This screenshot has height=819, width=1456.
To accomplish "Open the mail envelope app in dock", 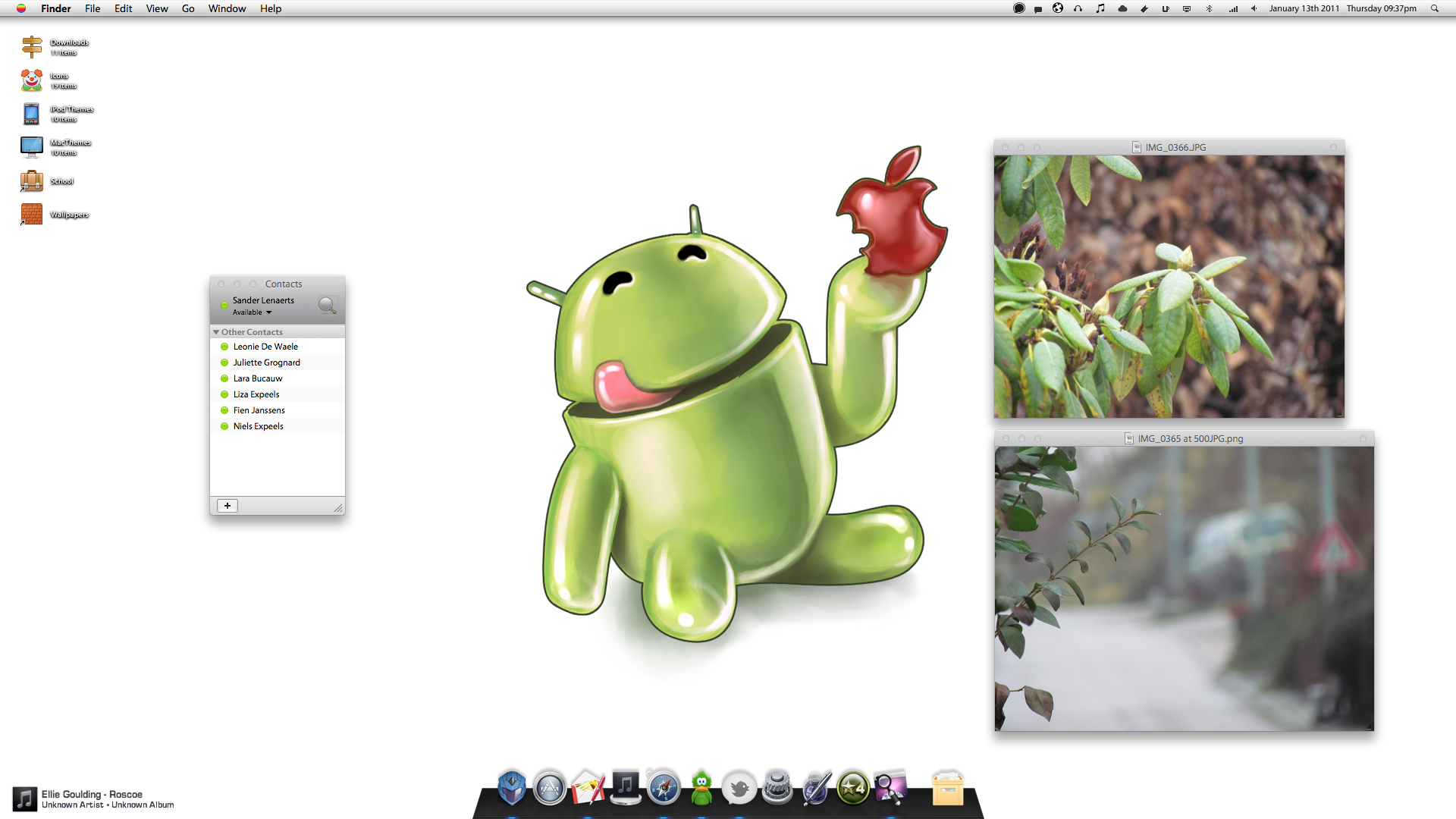I will [588, 788].
